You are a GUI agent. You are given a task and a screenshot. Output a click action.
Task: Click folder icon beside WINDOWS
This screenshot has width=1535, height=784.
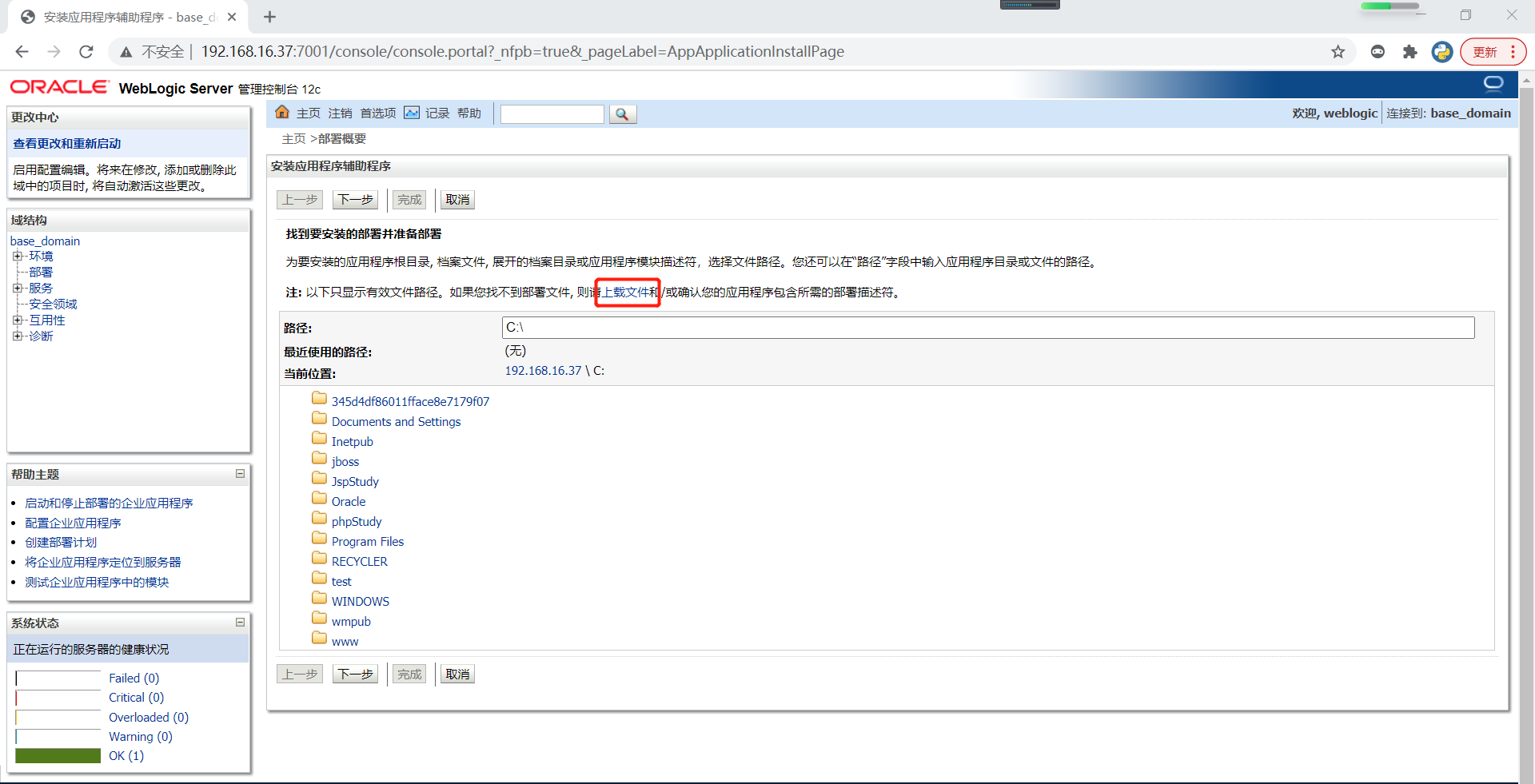click(320, 598)
